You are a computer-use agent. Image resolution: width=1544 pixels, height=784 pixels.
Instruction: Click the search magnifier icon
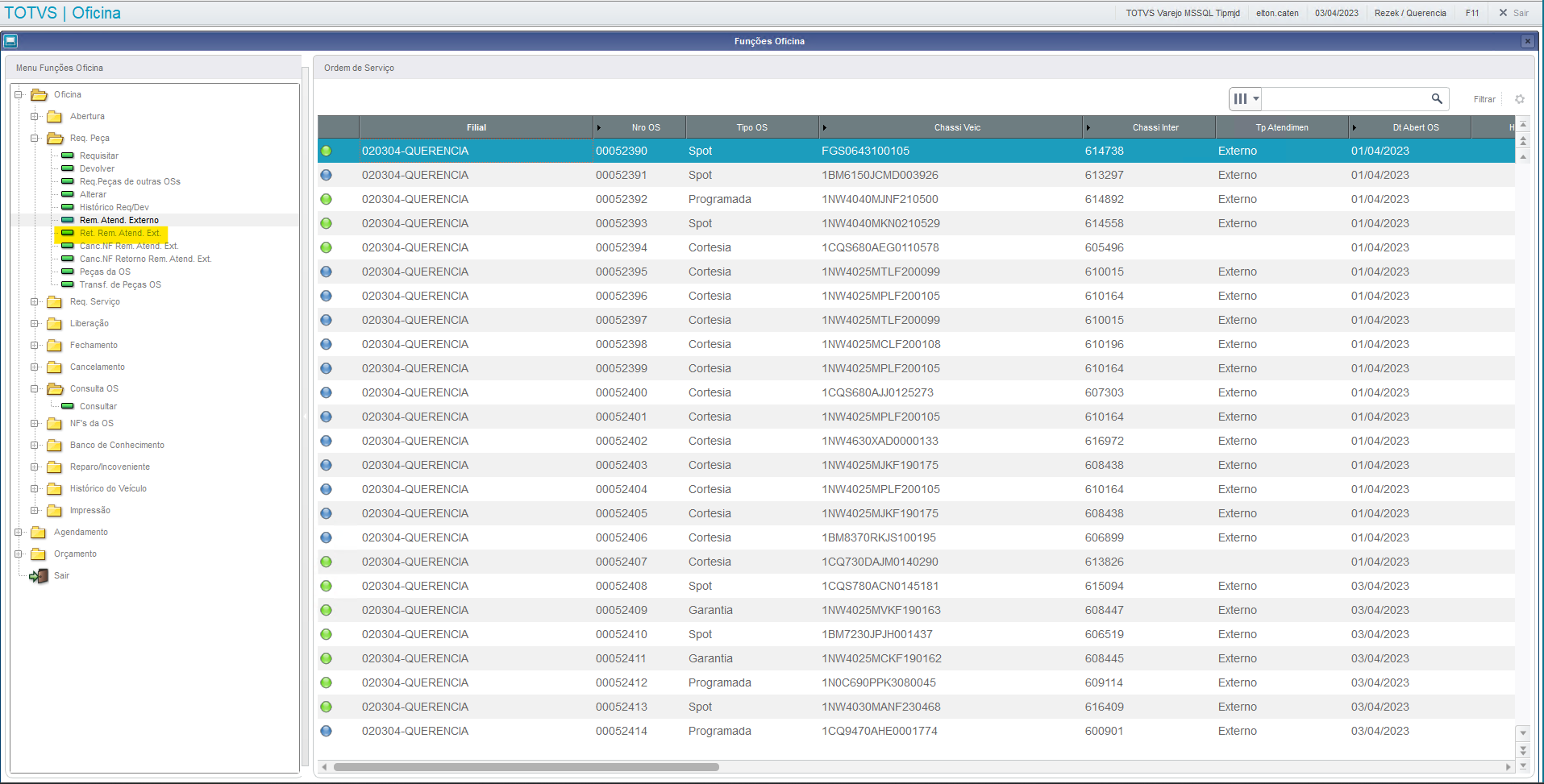(x=1436, y=98)
